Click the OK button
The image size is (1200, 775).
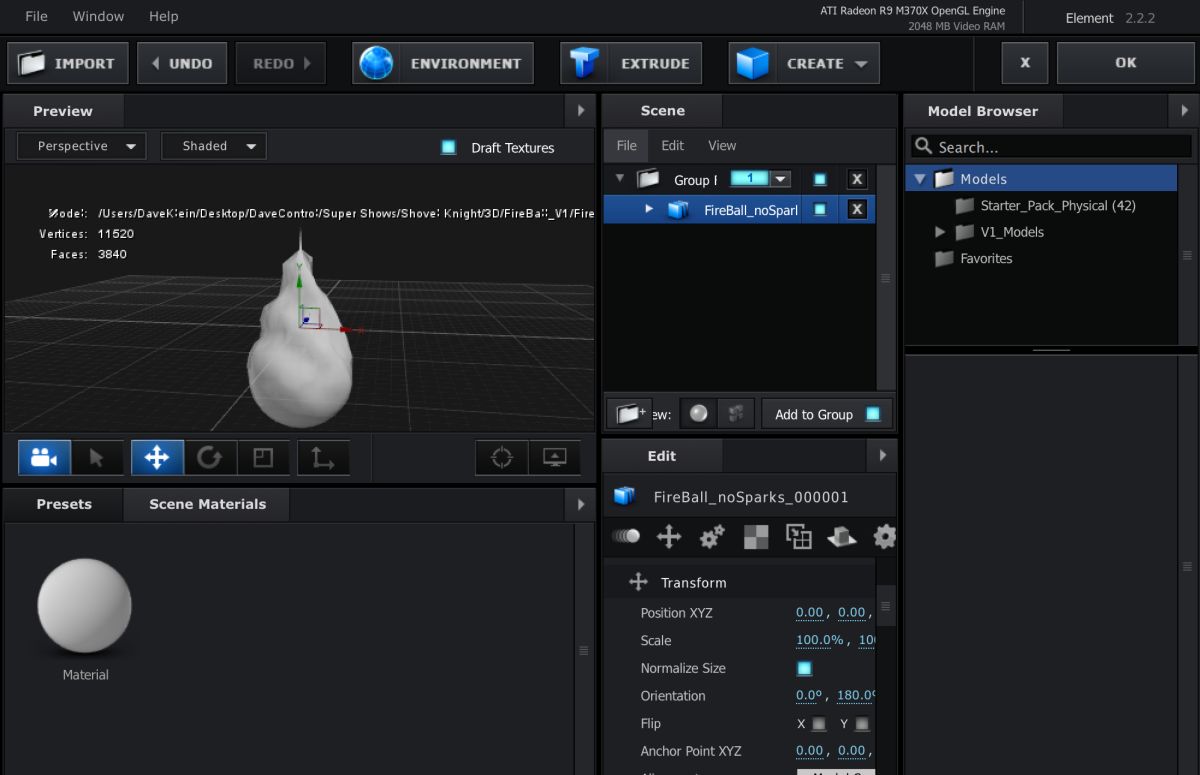click(x=1125, y=62)
